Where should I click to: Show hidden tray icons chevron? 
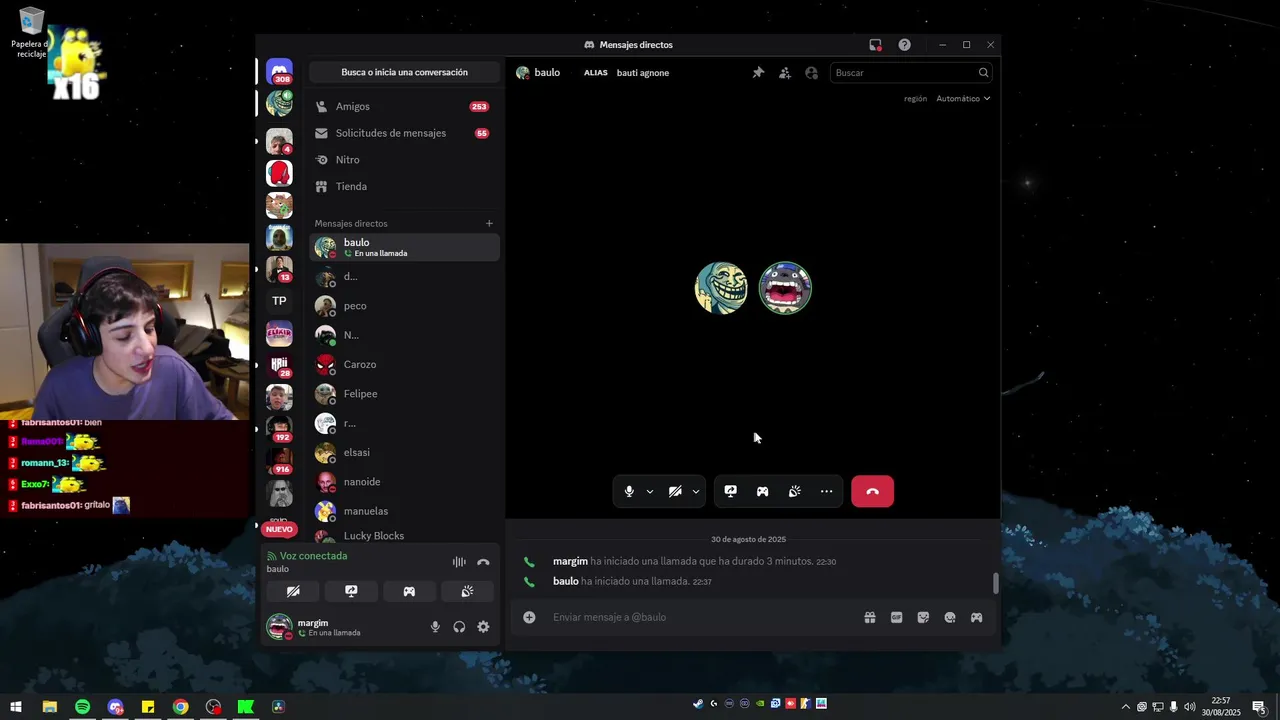coord(1126,707)
